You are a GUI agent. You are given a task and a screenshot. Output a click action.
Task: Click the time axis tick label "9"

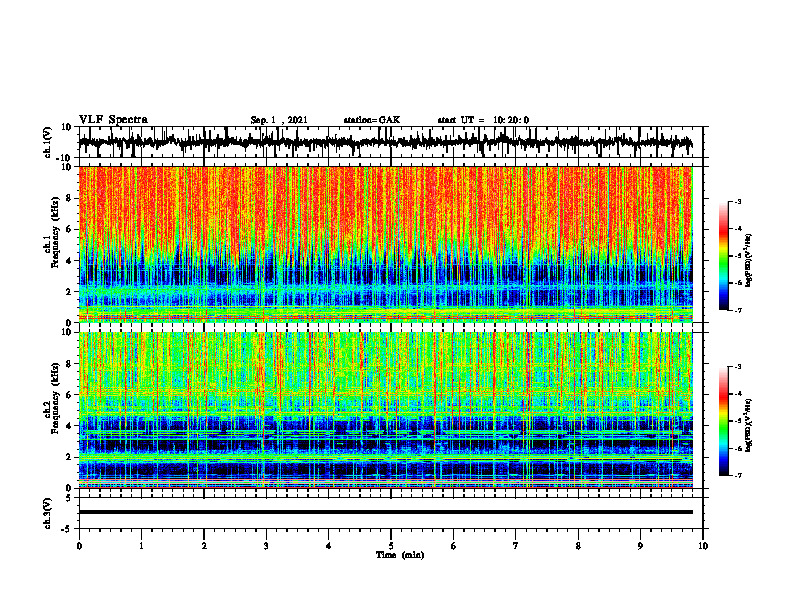[640, 546]
